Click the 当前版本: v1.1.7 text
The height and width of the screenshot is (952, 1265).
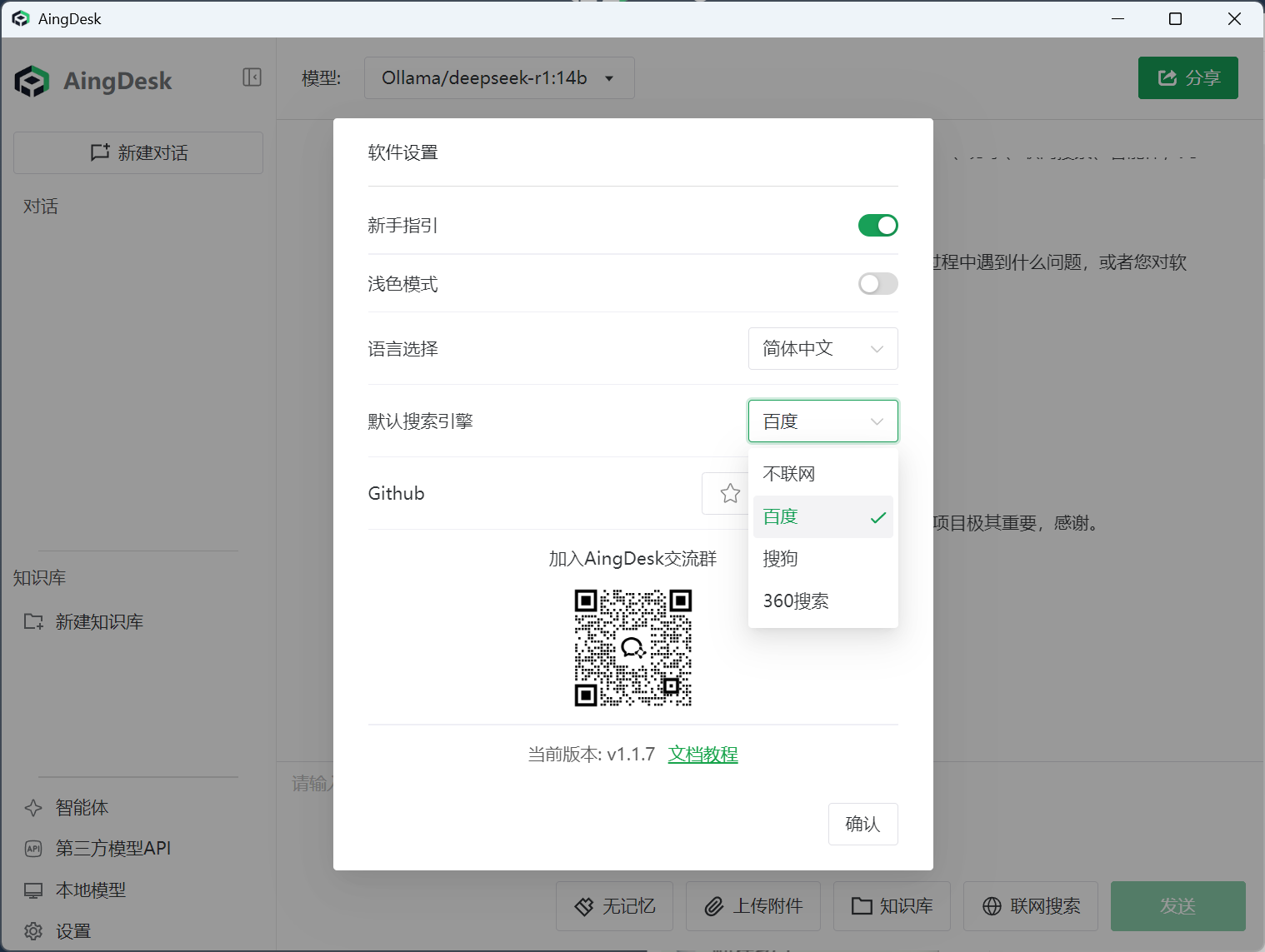(x=592, y=755)
